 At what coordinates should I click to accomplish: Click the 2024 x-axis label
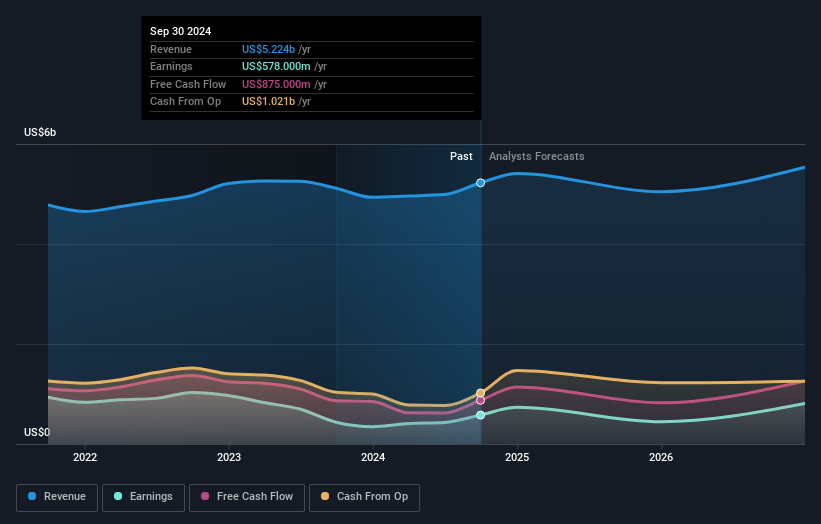pyautogui.click(x=373, y=457)
